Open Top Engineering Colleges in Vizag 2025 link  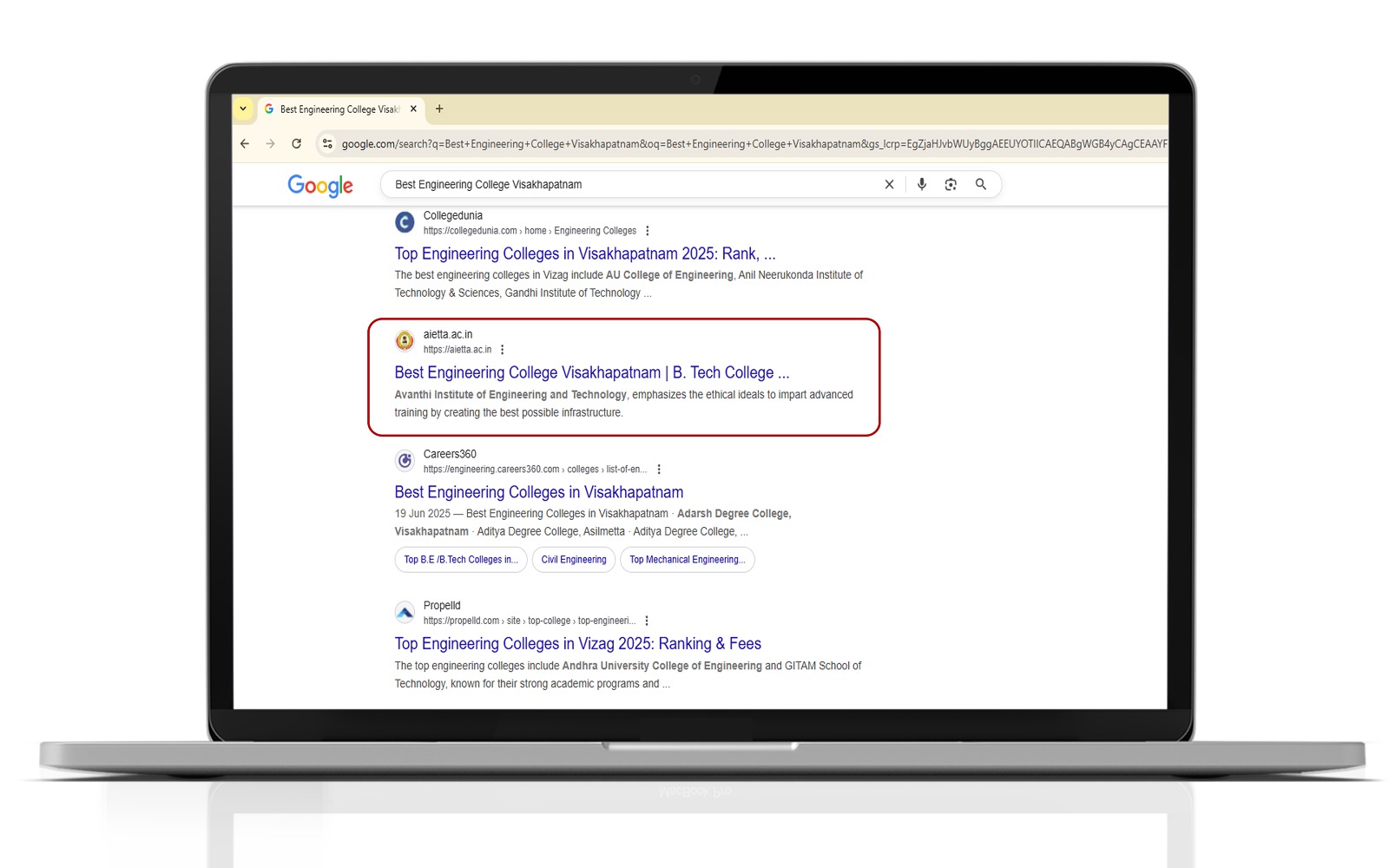click(x=577, y=644)
